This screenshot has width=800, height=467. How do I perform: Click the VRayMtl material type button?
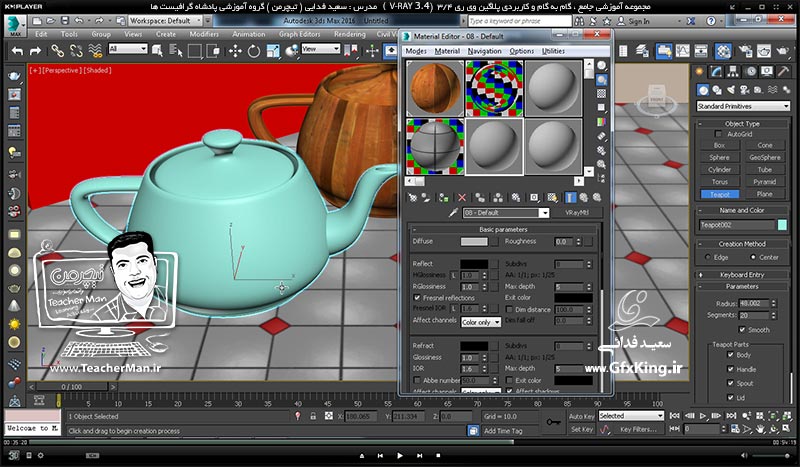(577, 213)
